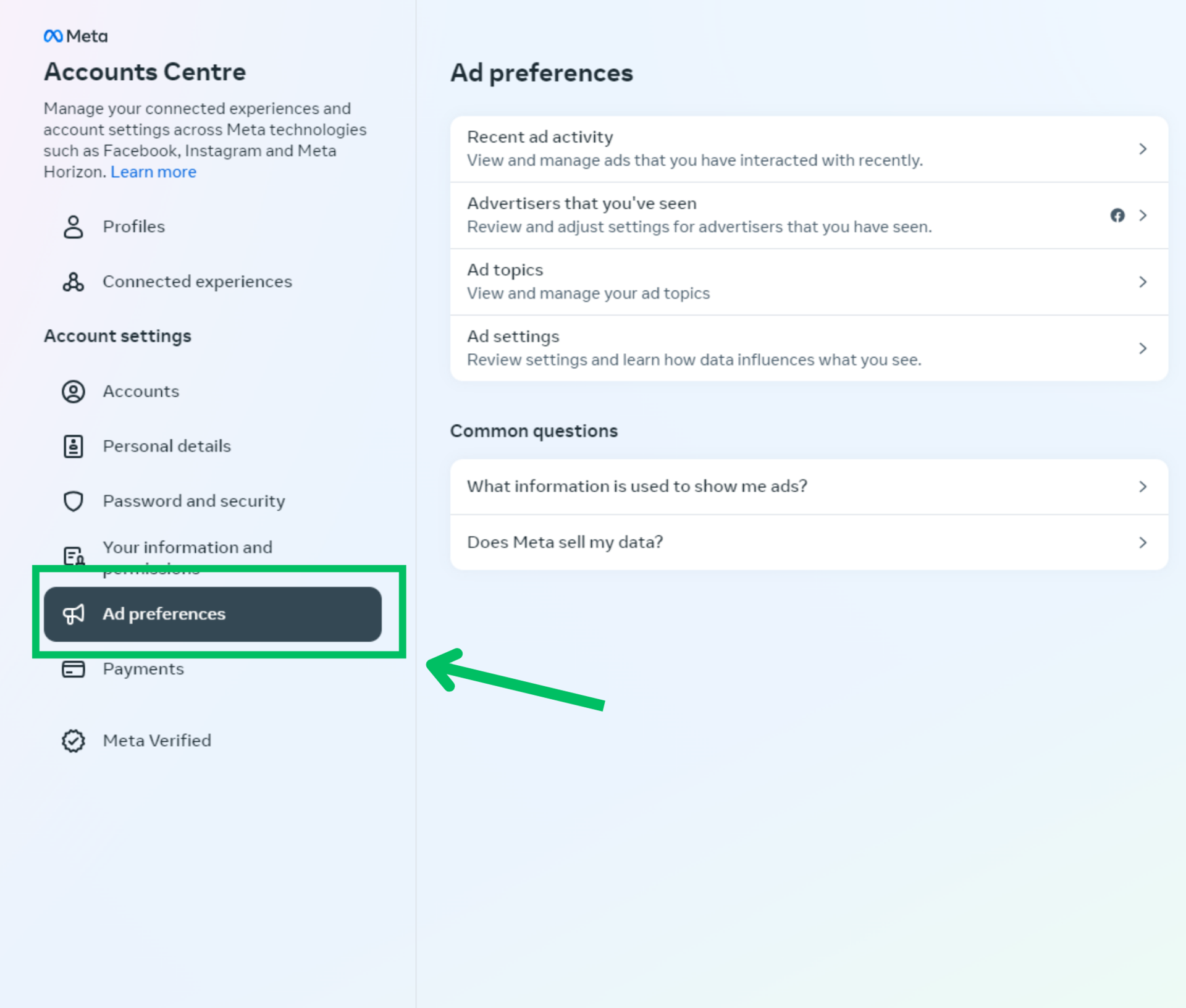Image resolution: width=1186 pixels, height=1008 pixels.
Task: Open Your information and permissions menu item
Action: click(187, 548)
